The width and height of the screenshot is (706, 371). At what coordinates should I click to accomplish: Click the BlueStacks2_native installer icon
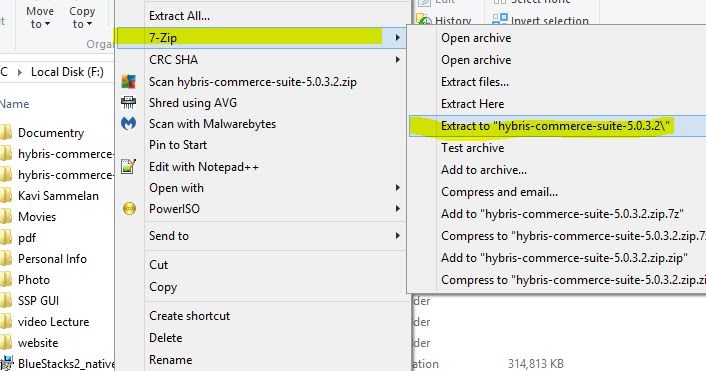tap(6, 363)
